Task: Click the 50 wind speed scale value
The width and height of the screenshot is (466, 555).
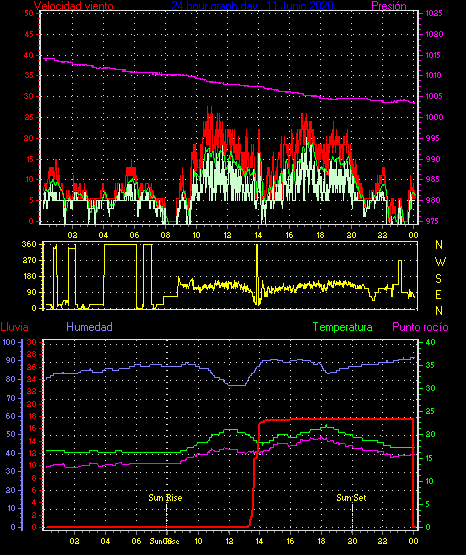Action: [x=29, y=13]
